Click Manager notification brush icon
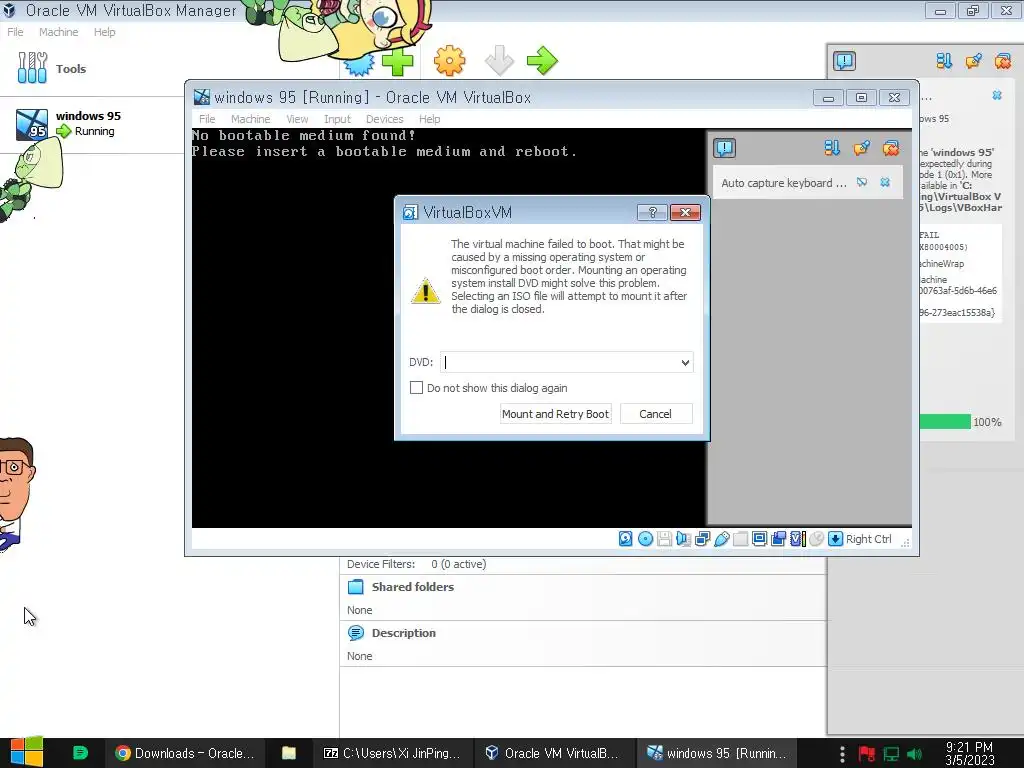This screenshot has height=768, width=1024. click(973, 61)
